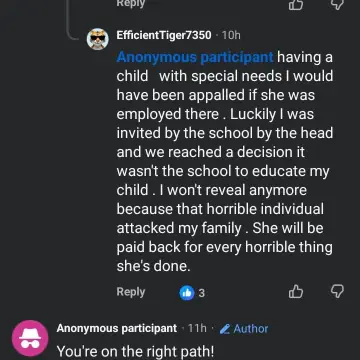Like EfficientTiger7350's comment with thumbs up
The width and height of the screenshot is (360, 360).
pos(296,292)
